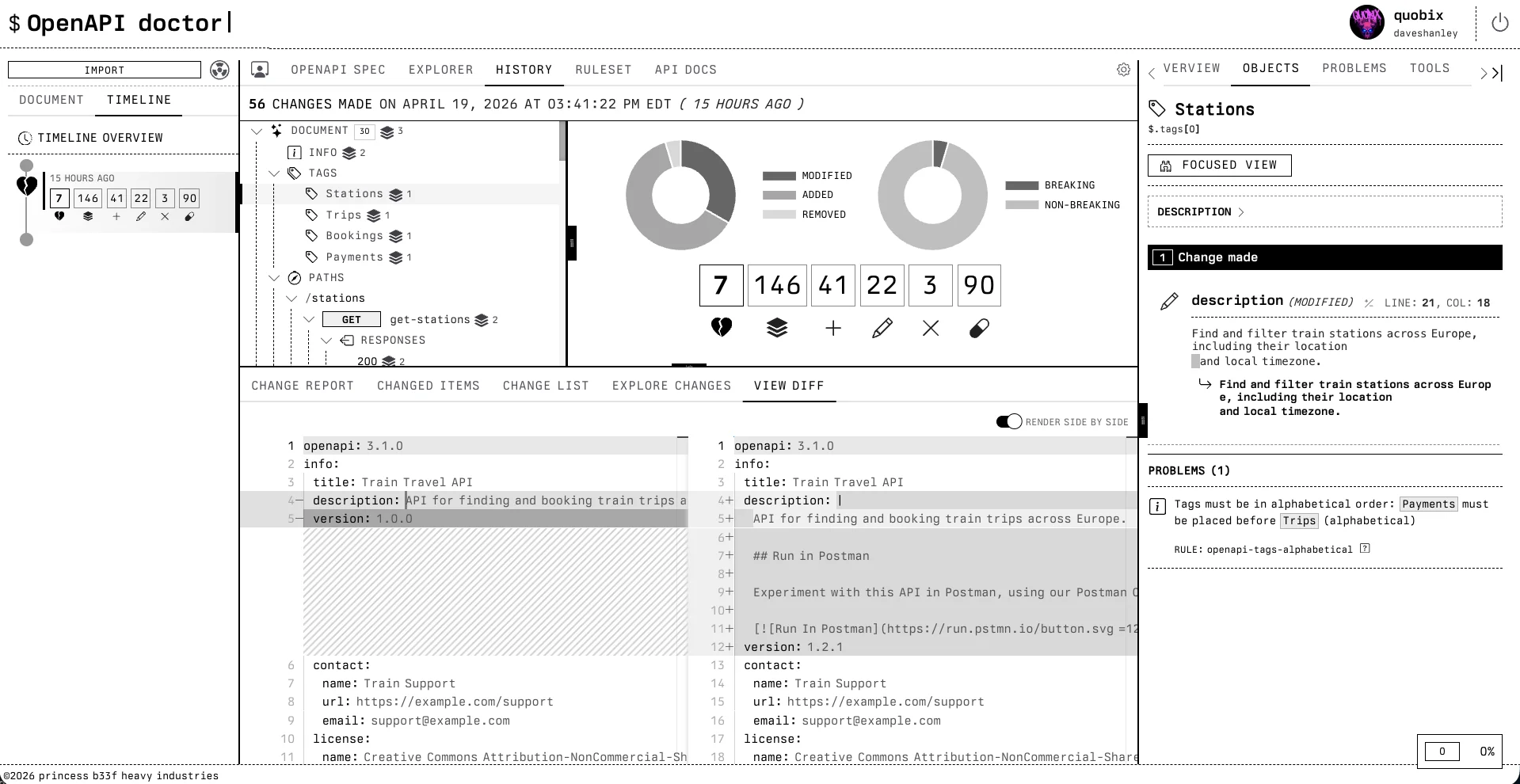Select the Payments tag in tree

(x=354, y=257)
